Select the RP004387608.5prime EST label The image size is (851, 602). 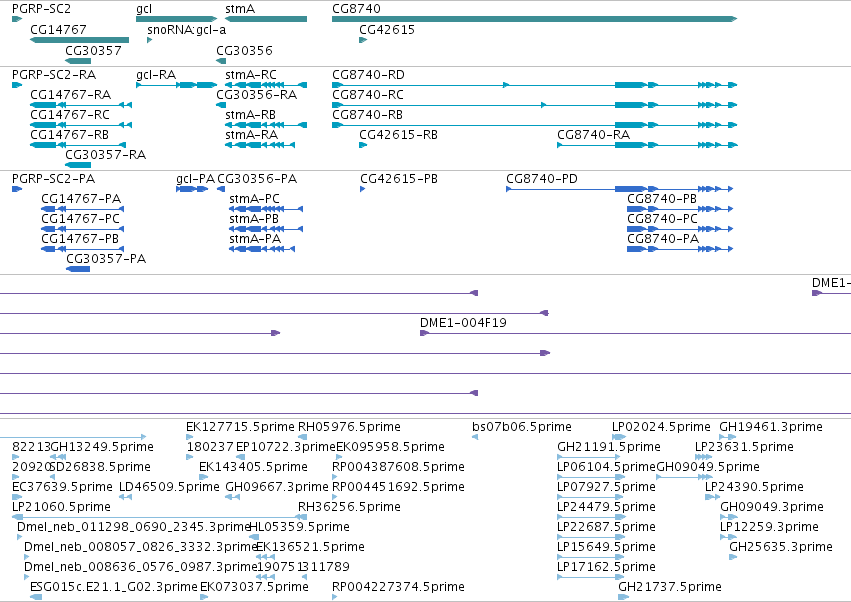(x=398, y=467)
